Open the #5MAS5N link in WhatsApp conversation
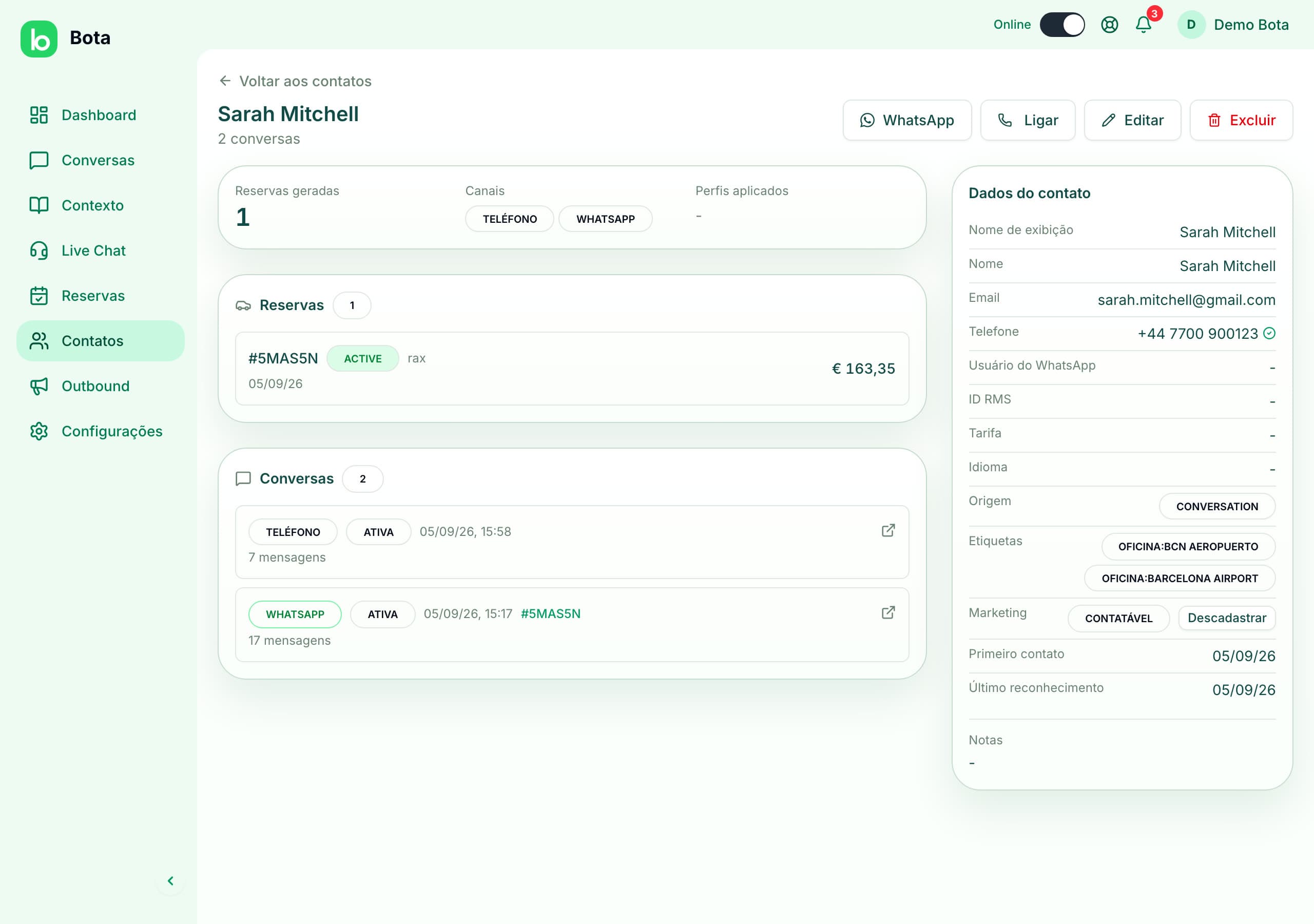The image size is (1314, 924). (551, 614)
